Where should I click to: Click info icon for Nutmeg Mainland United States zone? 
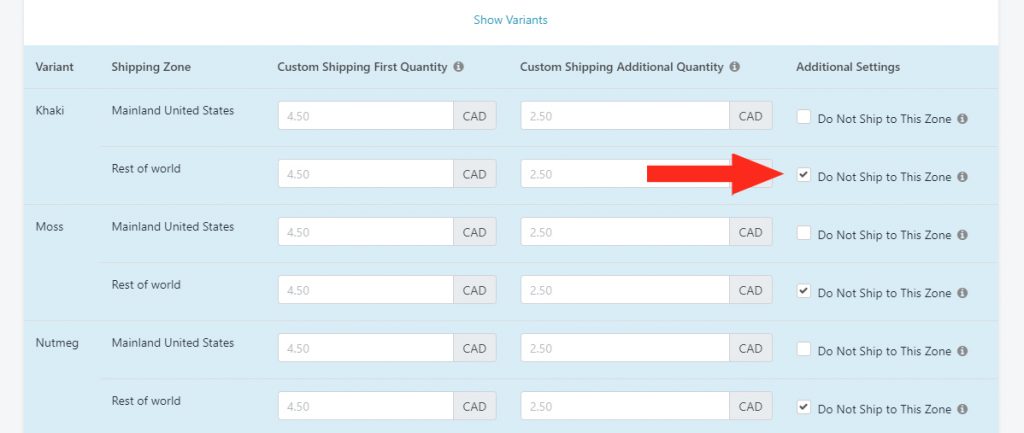pos(962,351)
